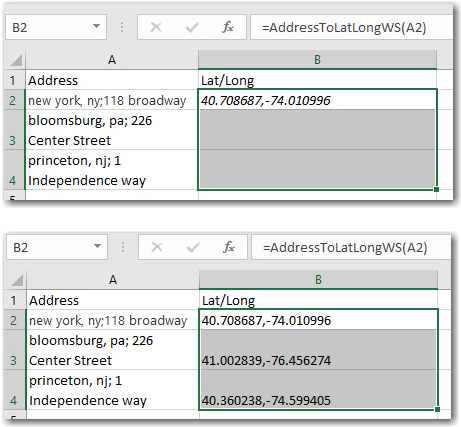Viewport: 461px width, 427px height.
Task: Click Select All triangle in bottom spreadsheet
Action: click(17, 280)
